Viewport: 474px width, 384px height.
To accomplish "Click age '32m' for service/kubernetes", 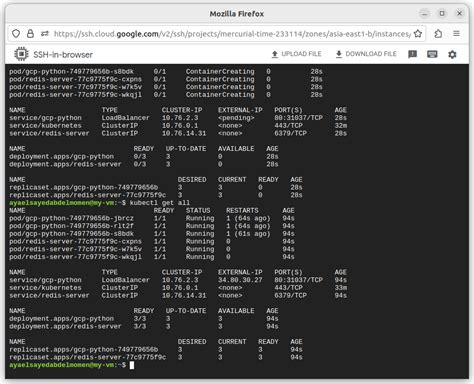I will pyautogui.click(x=341, y=126).
